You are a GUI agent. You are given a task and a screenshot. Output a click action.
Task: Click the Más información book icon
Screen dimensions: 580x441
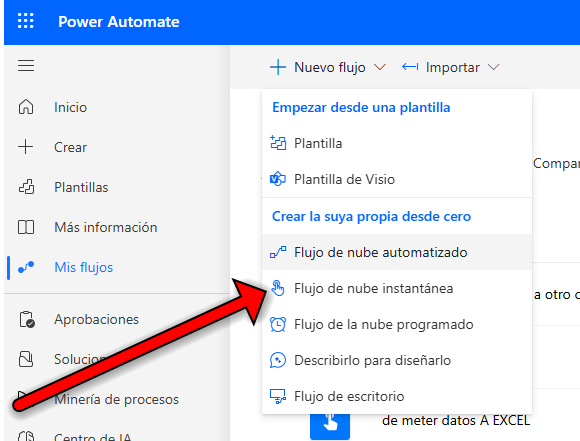[26, 227]
